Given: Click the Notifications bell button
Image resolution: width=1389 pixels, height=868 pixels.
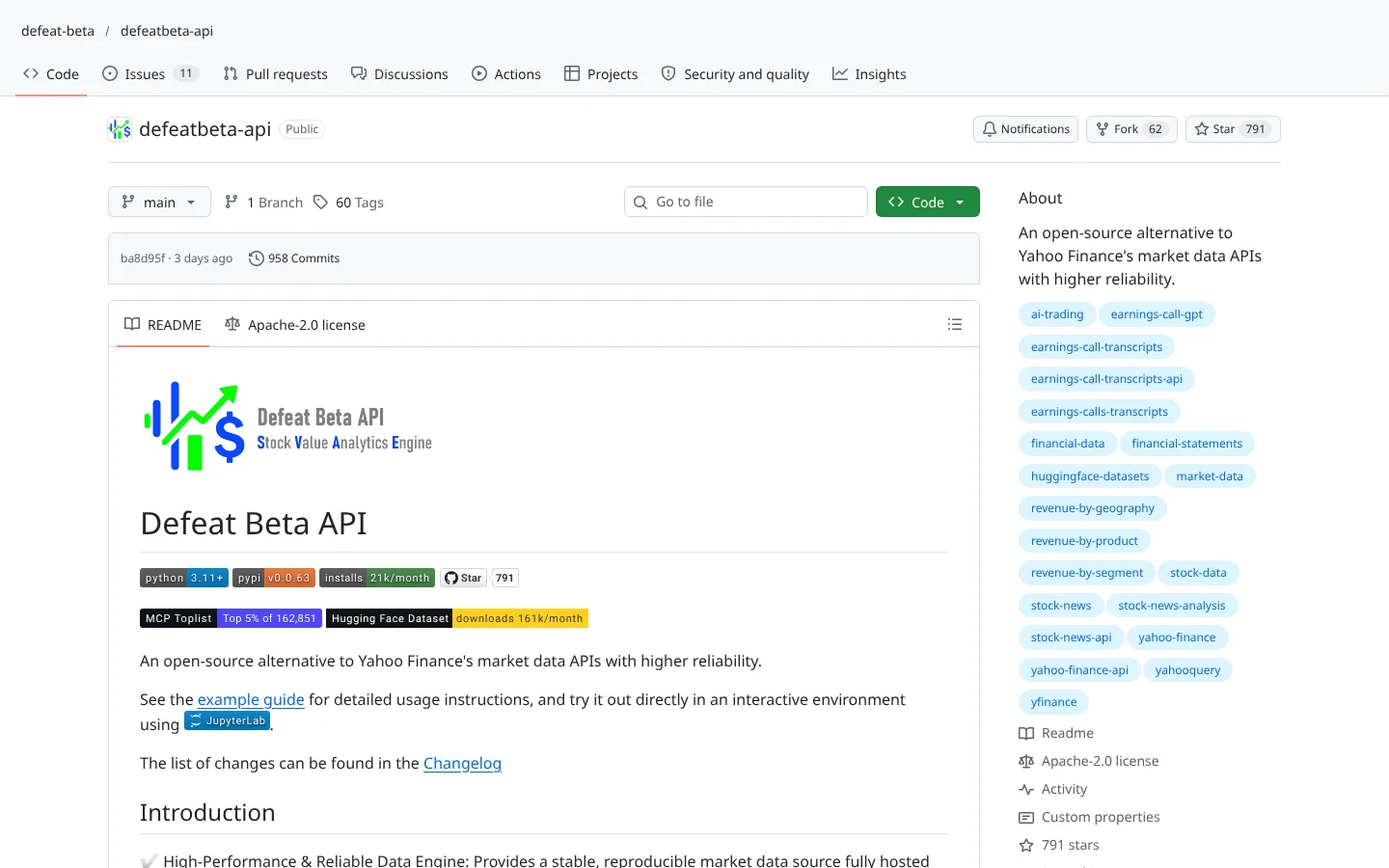Looking at the screenshot, I should (1026, 129).
